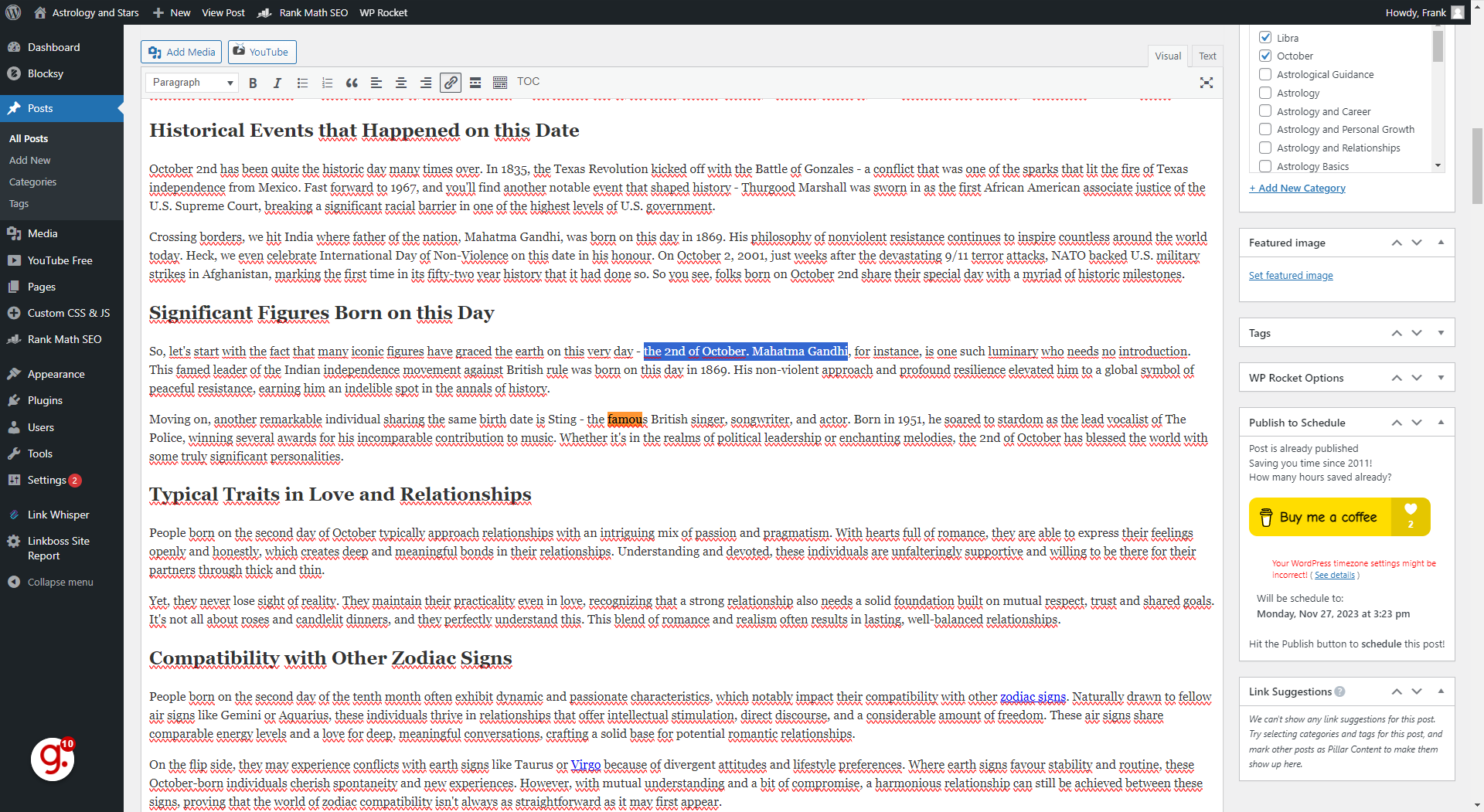The width and height of the screenshot is (1484, 812).
Task: Click Collapse menu in sidebar
Action: [62, 582]
